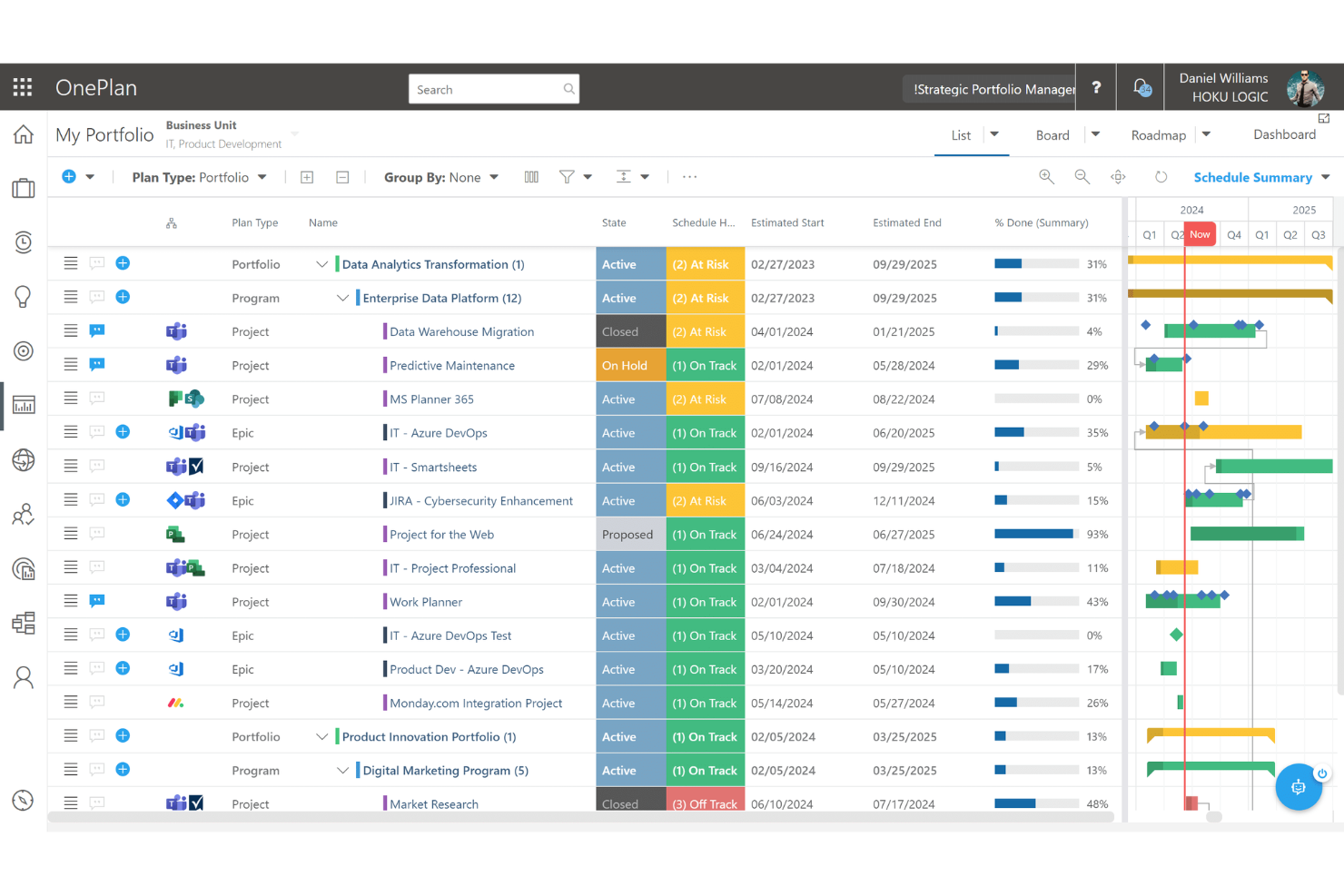Click the blue add new plan icon
This screenshot has width=1344, height=896.
(69, 176)
